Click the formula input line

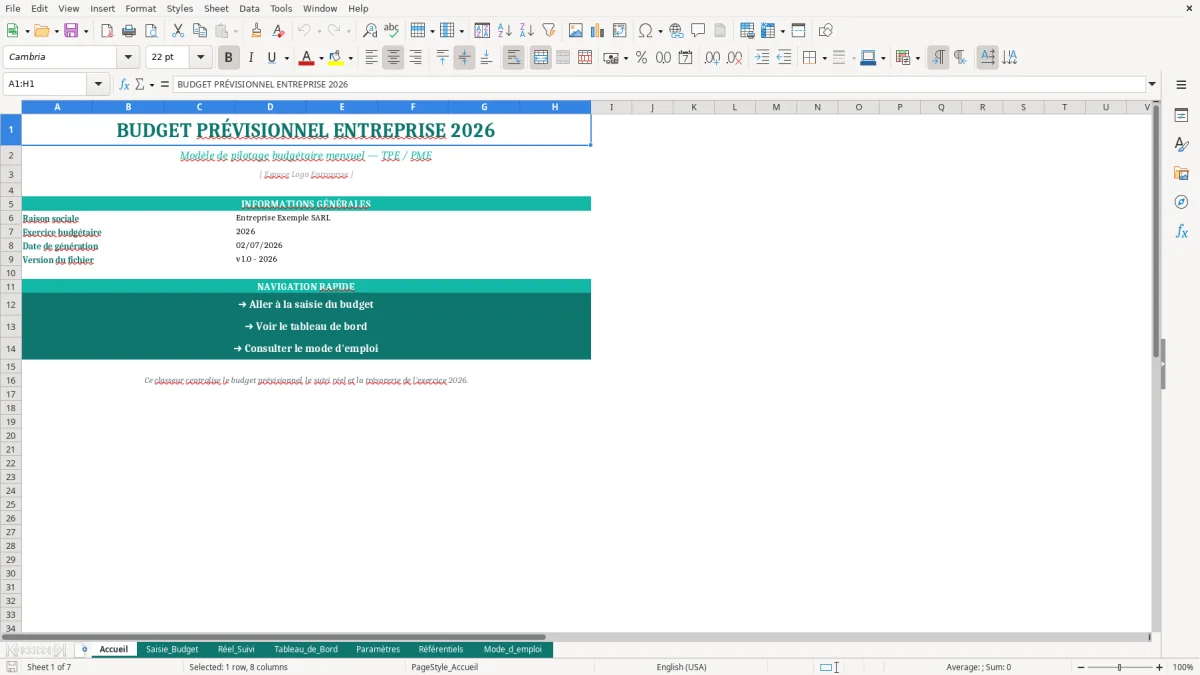659,85
